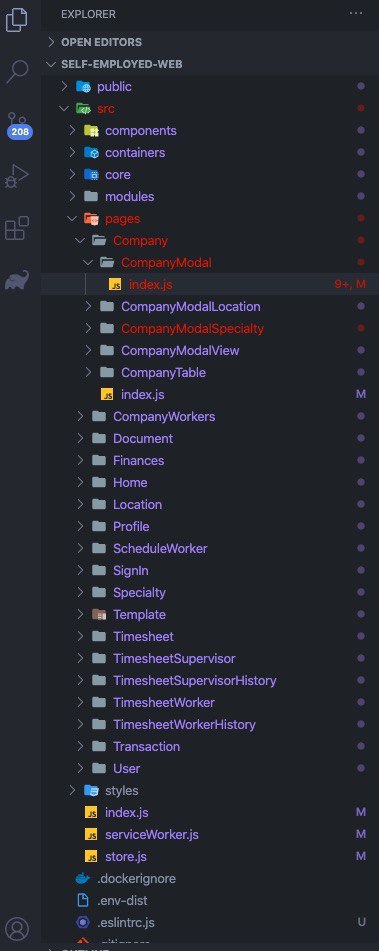Click the containers folder cube icon
This screenshot has height=951, width=379.
point(91,153)
